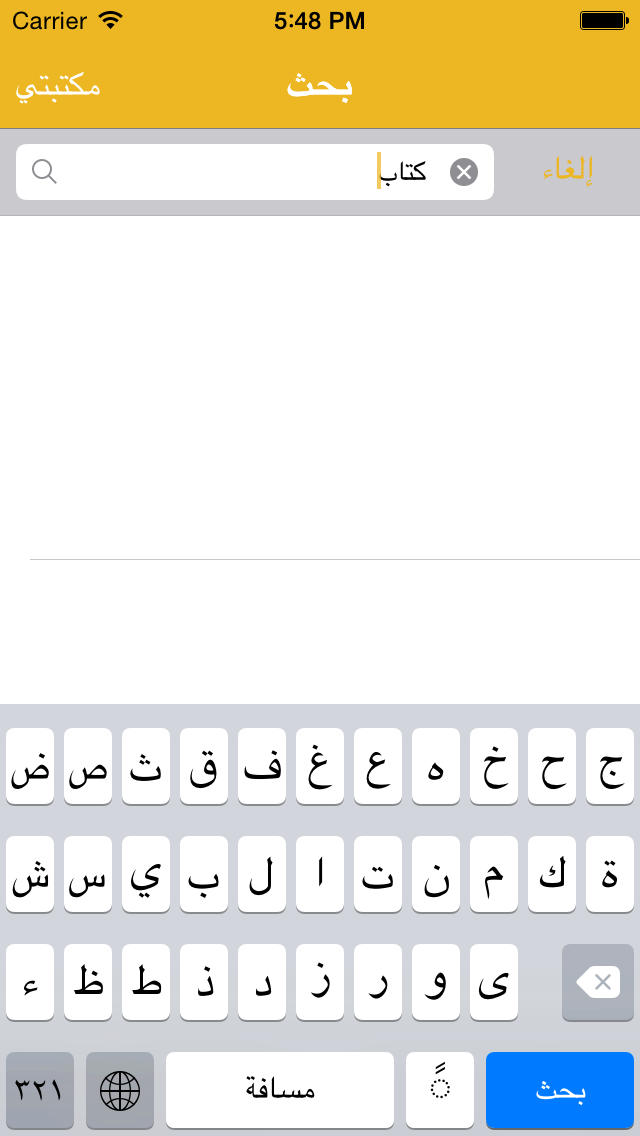
Task: Tap the keyboard backspace delete key
Action: (598, 982)
